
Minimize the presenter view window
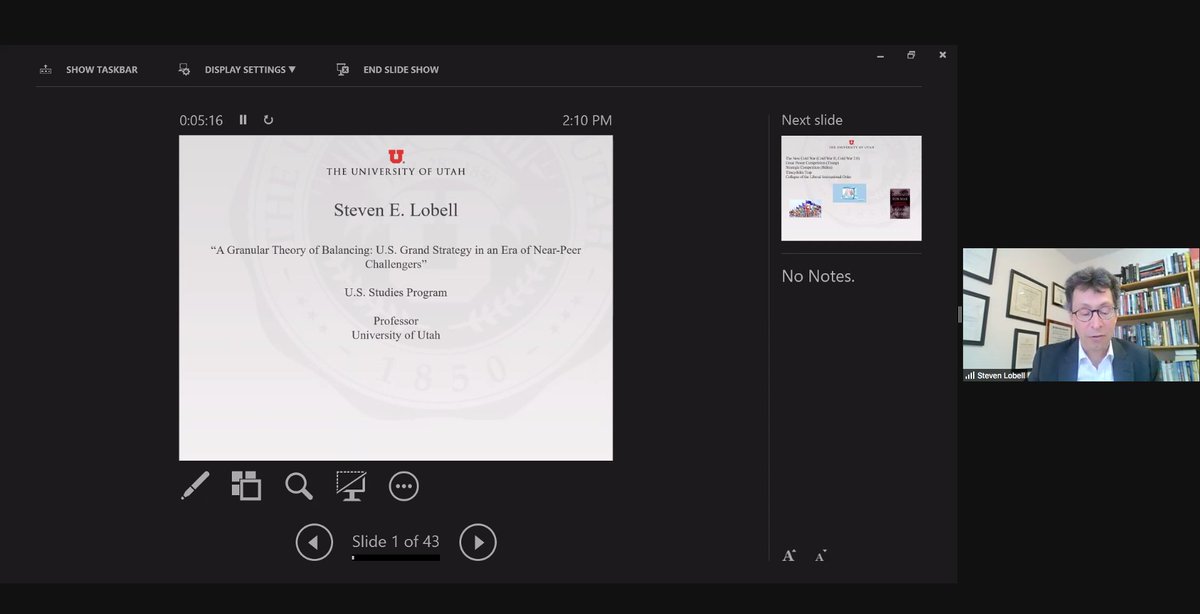(x=879, y=55)
